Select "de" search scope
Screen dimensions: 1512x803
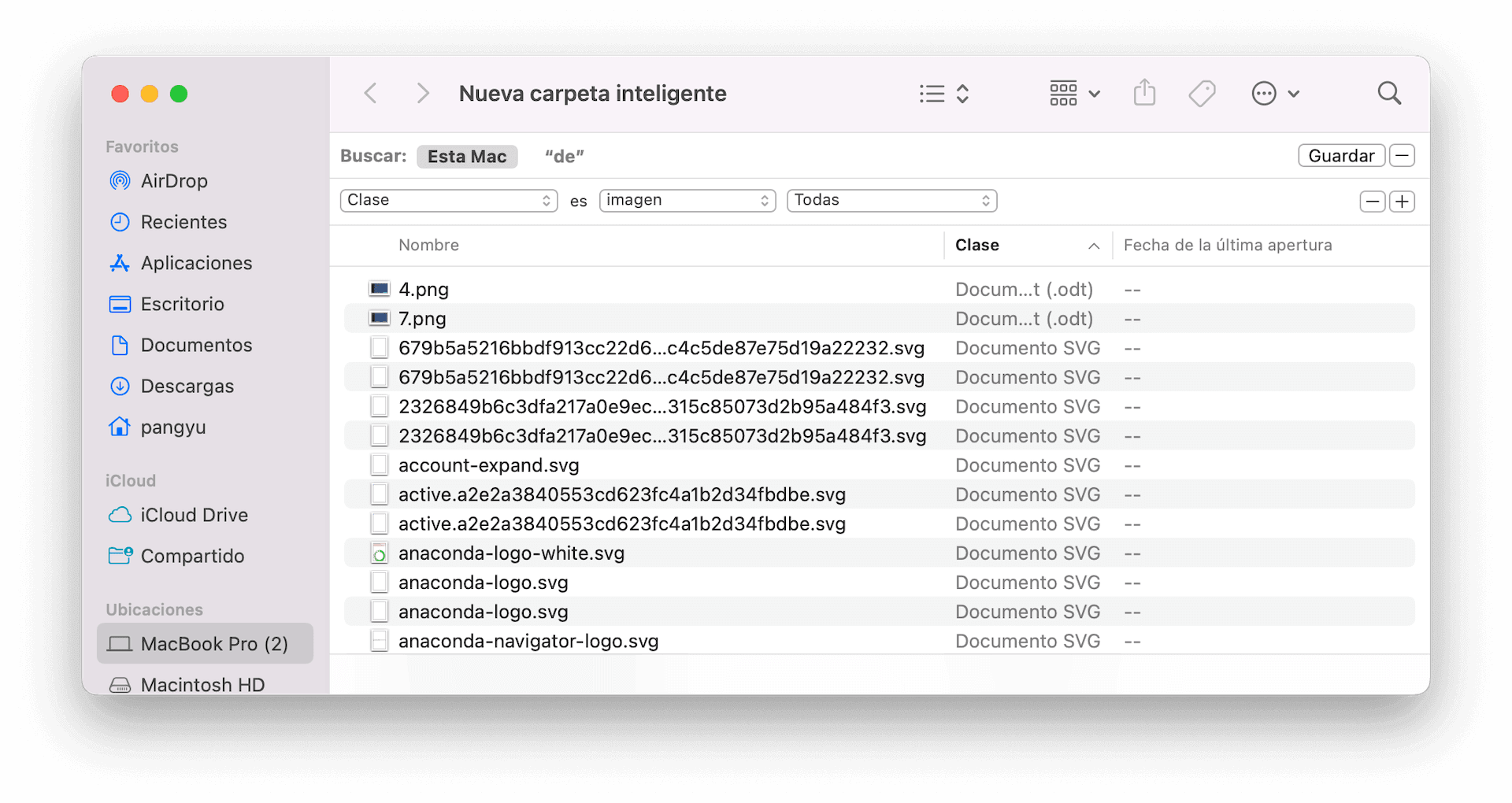click(565, 157)
